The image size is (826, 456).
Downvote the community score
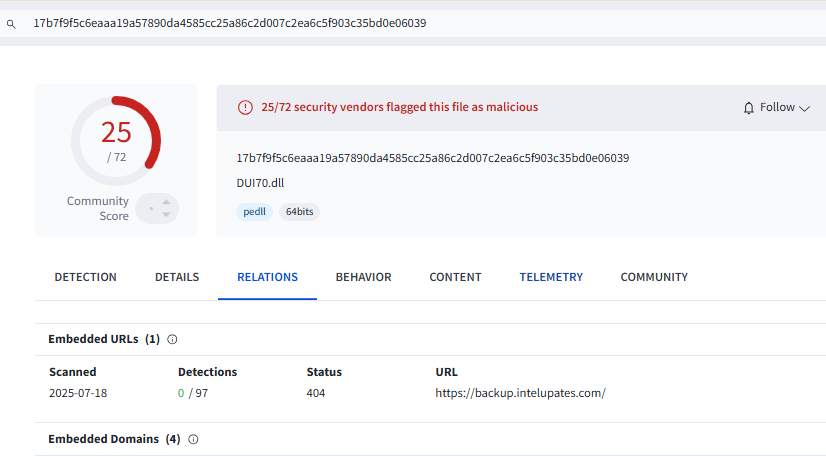166,214
